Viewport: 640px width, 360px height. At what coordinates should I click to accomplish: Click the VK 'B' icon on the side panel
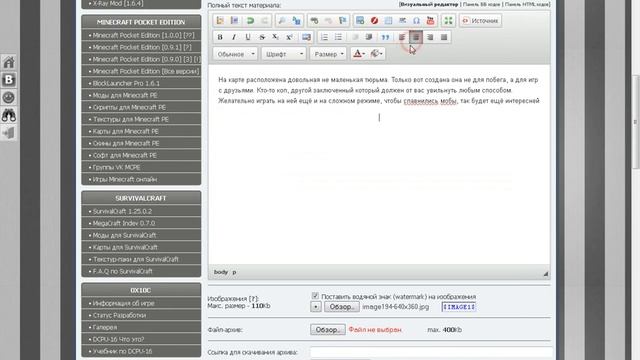click(x=9, y=80)
